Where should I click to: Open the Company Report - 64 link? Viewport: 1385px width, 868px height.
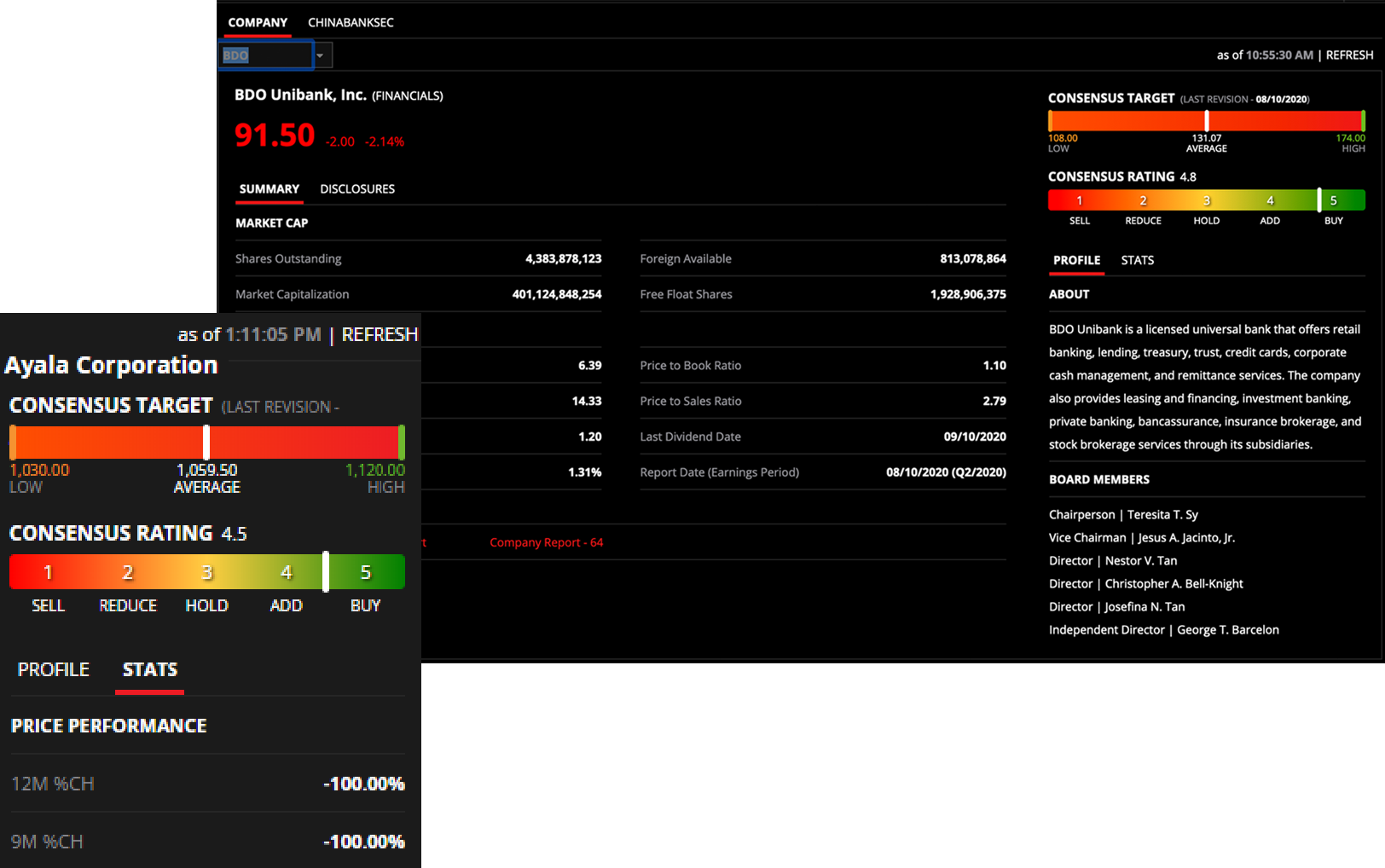(546, 542)
